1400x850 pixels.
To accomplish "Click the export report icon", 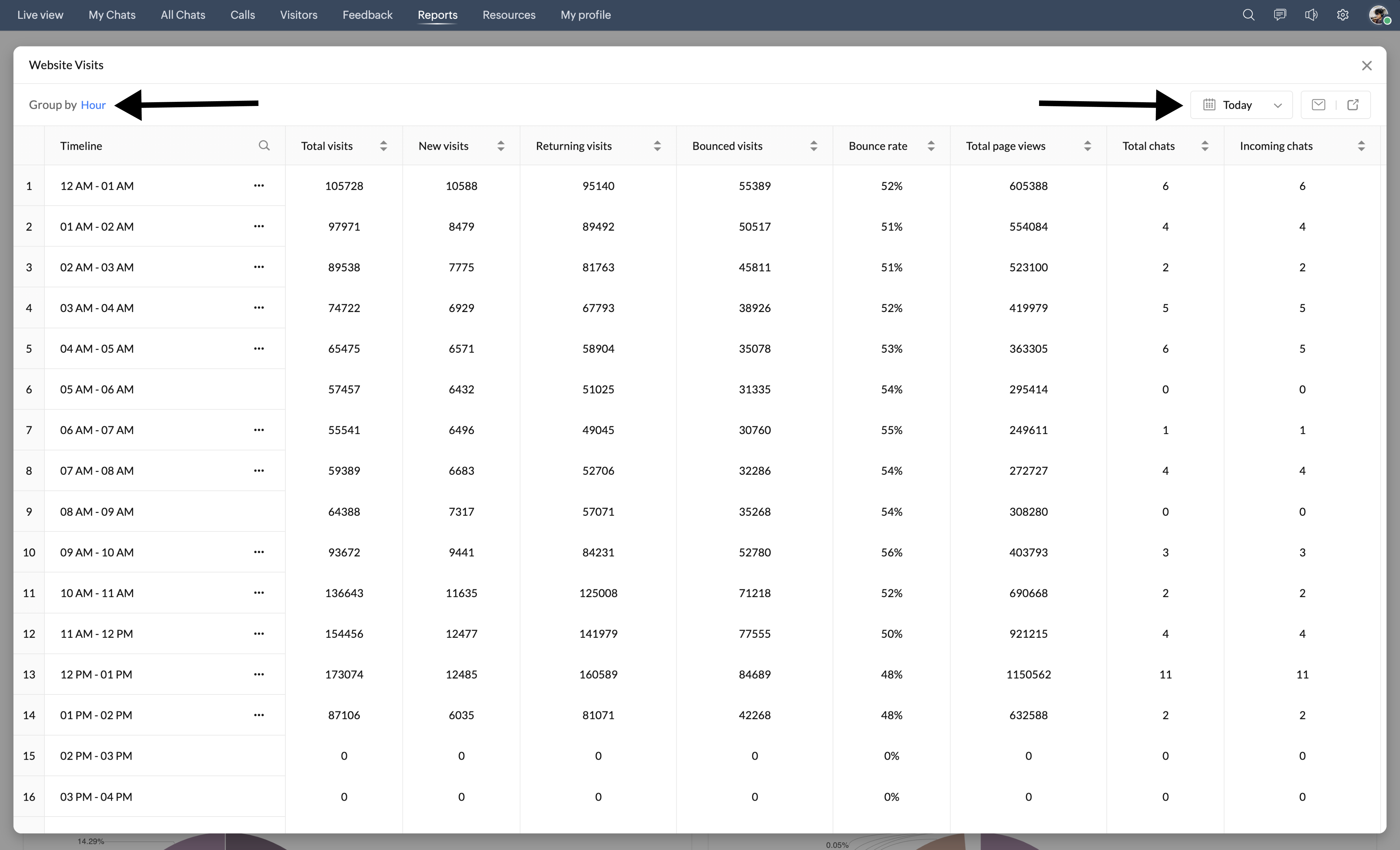I will click(1353, 105).
